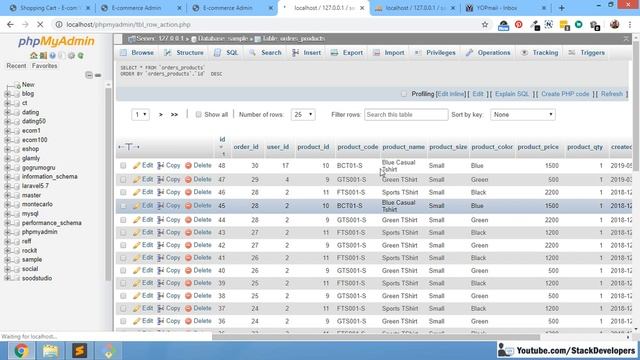The height and width of the screenshot is (360, 640).
Task: Go back with browser arrow
Action: pos(10,24)
